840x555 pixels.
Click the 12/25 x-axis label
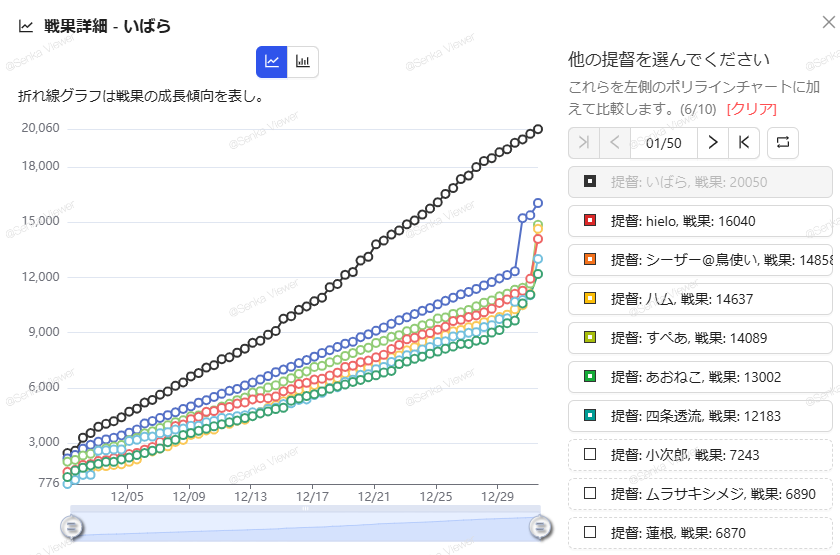pos(436,497)
